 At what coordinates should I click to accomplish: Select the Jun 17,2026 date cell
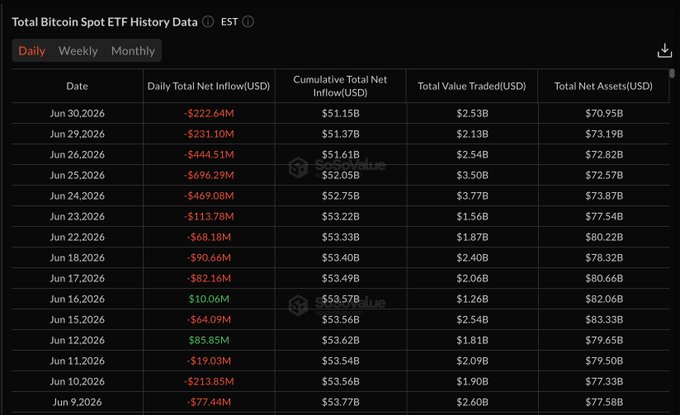[x=77, y=278]
